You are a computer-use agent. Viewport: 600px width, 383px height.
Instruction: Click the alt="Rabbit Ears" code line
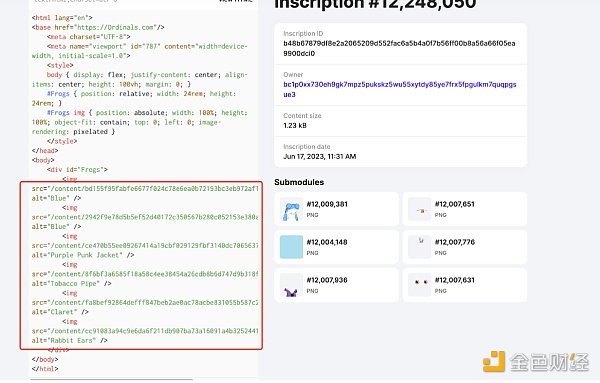[x=70, y=341]
